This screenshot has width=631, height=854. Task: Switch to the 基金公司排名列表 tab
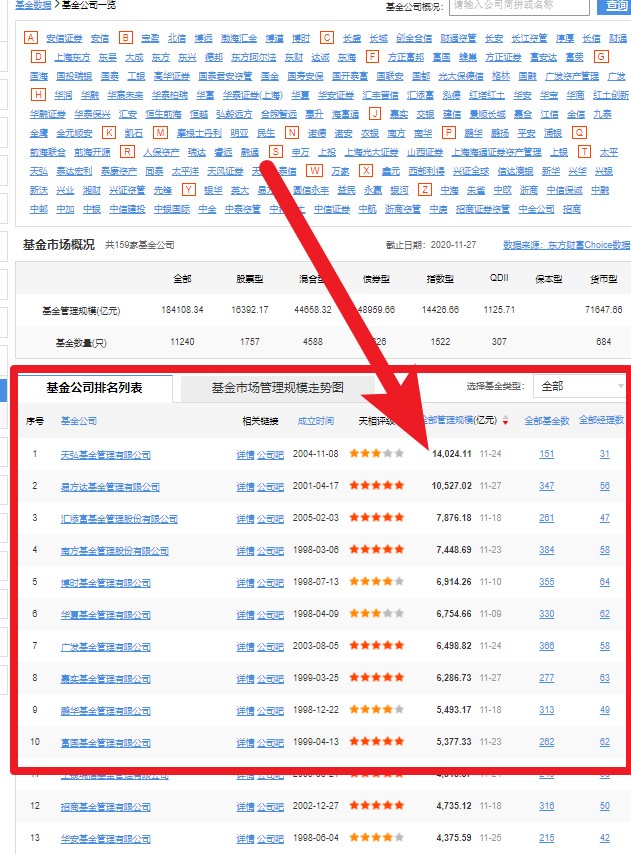[94, 388]
